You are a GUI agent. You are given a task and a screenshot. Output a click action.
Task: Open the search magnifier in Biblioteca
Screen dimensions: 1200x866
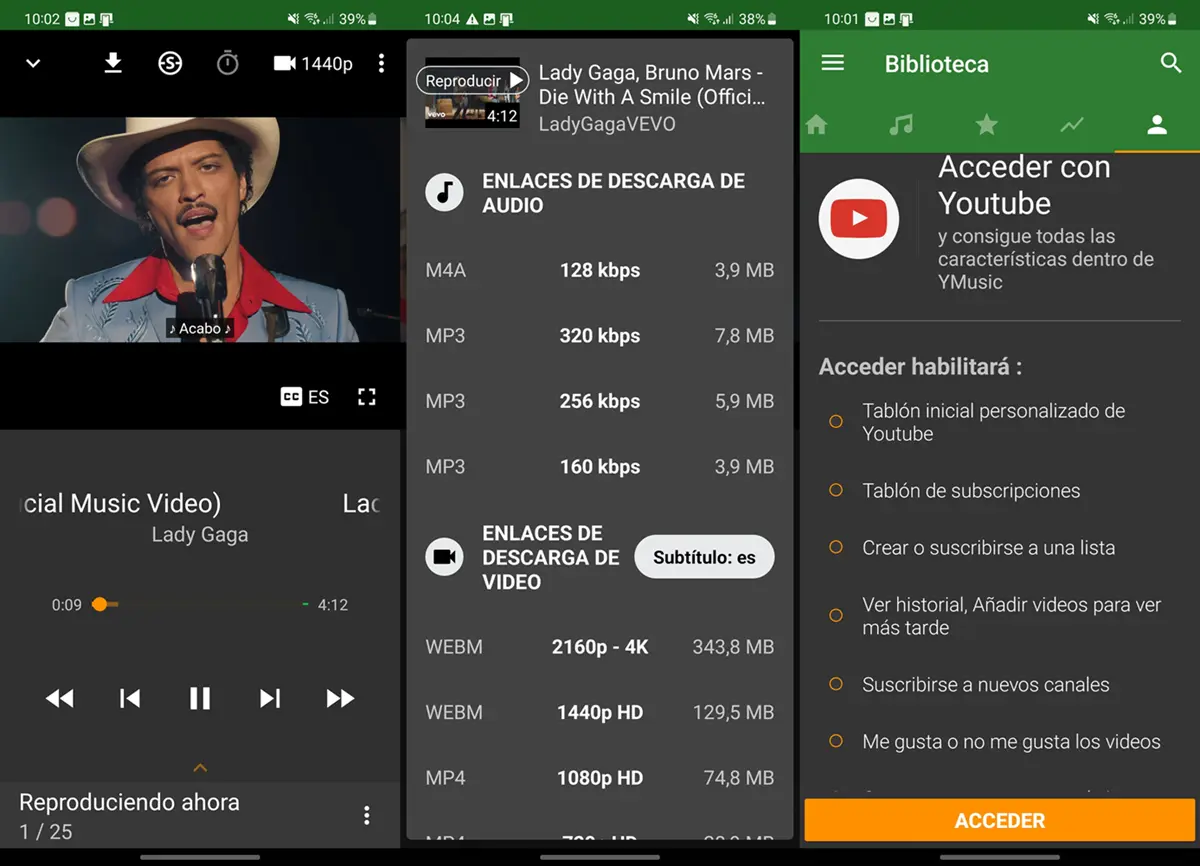click(x=1171, y=63)
